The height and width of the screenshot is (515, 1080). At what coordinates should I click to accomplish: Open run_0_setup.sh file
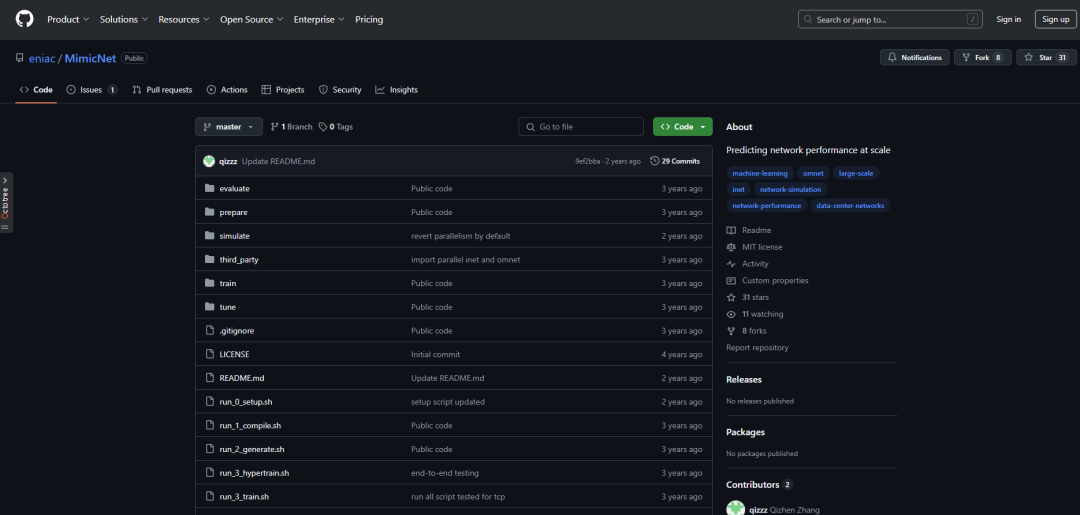[247, 402]
